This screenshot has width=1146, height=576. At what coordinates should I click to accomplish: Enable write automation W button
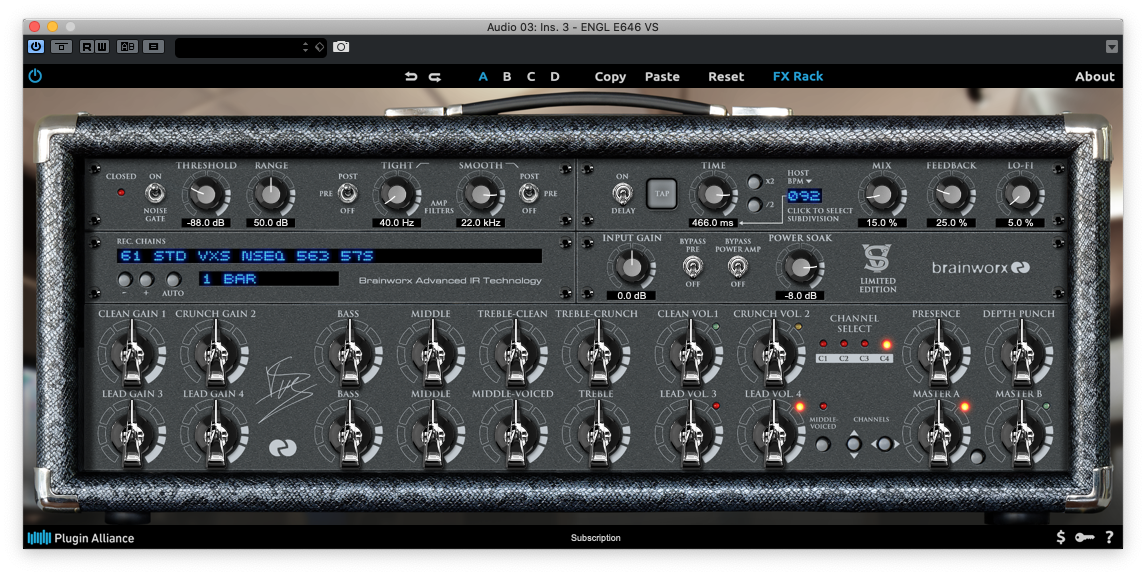(x=102, y=47)
